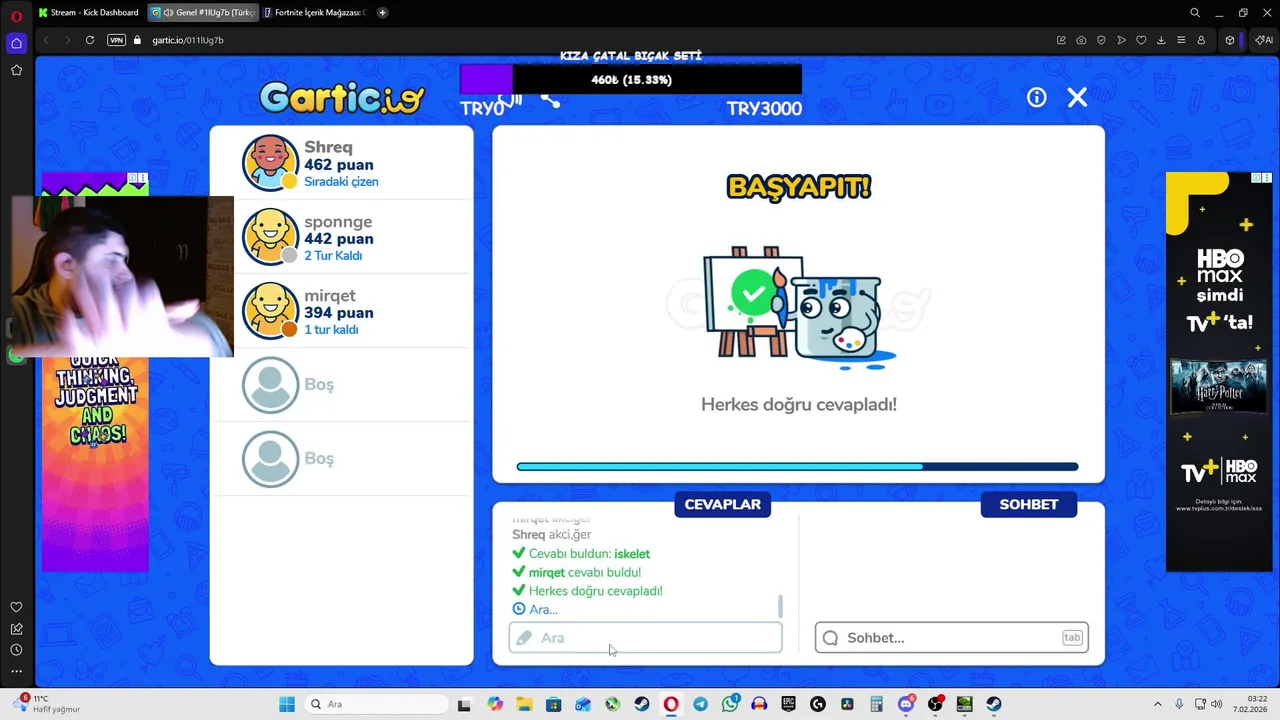Open the taskbar clock and date
This screenshot has width=1280, height=720.
point(1250,704)
